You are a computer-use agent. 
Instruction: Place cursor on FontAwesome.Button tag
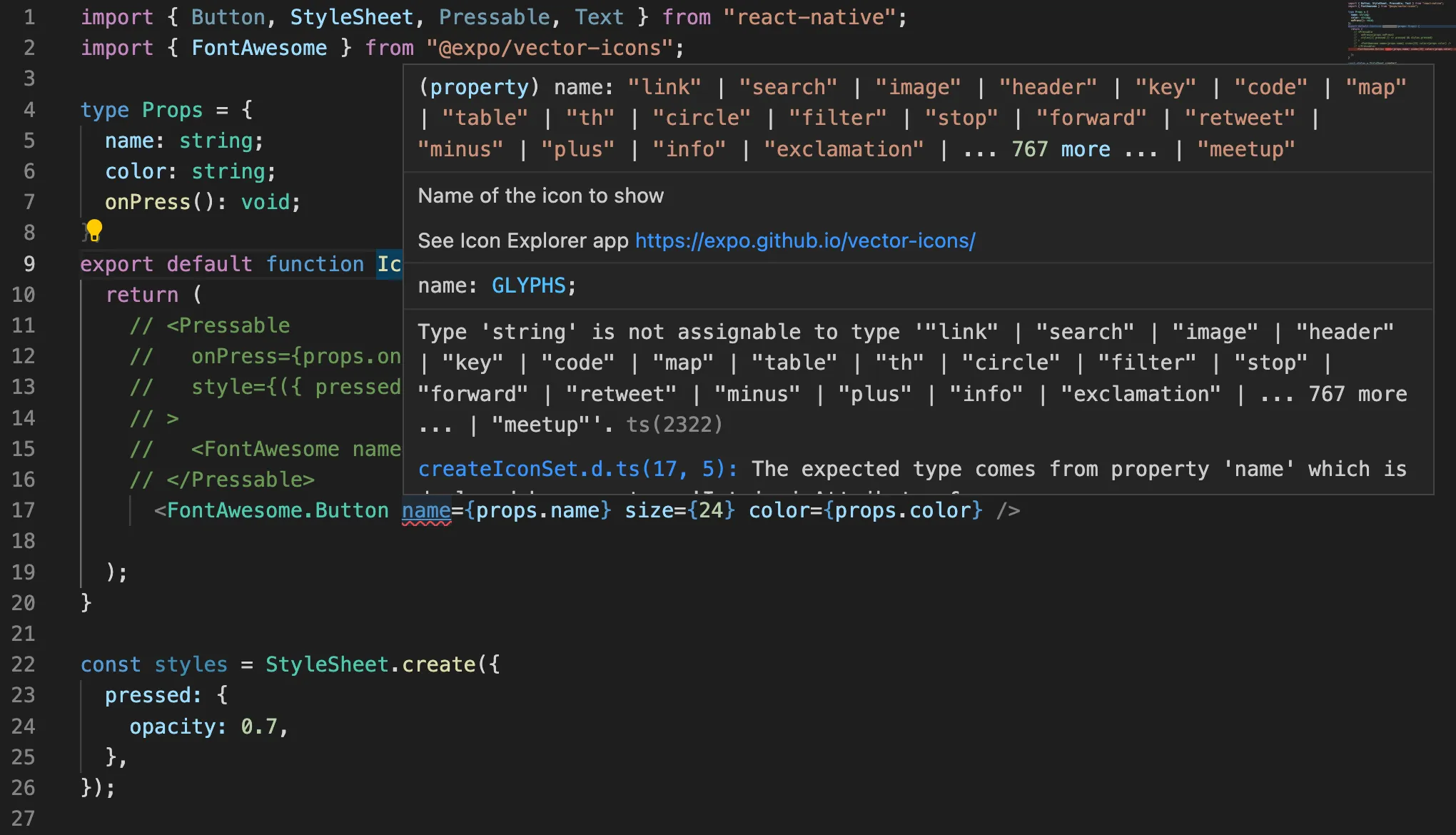click(x=277, y=510)
